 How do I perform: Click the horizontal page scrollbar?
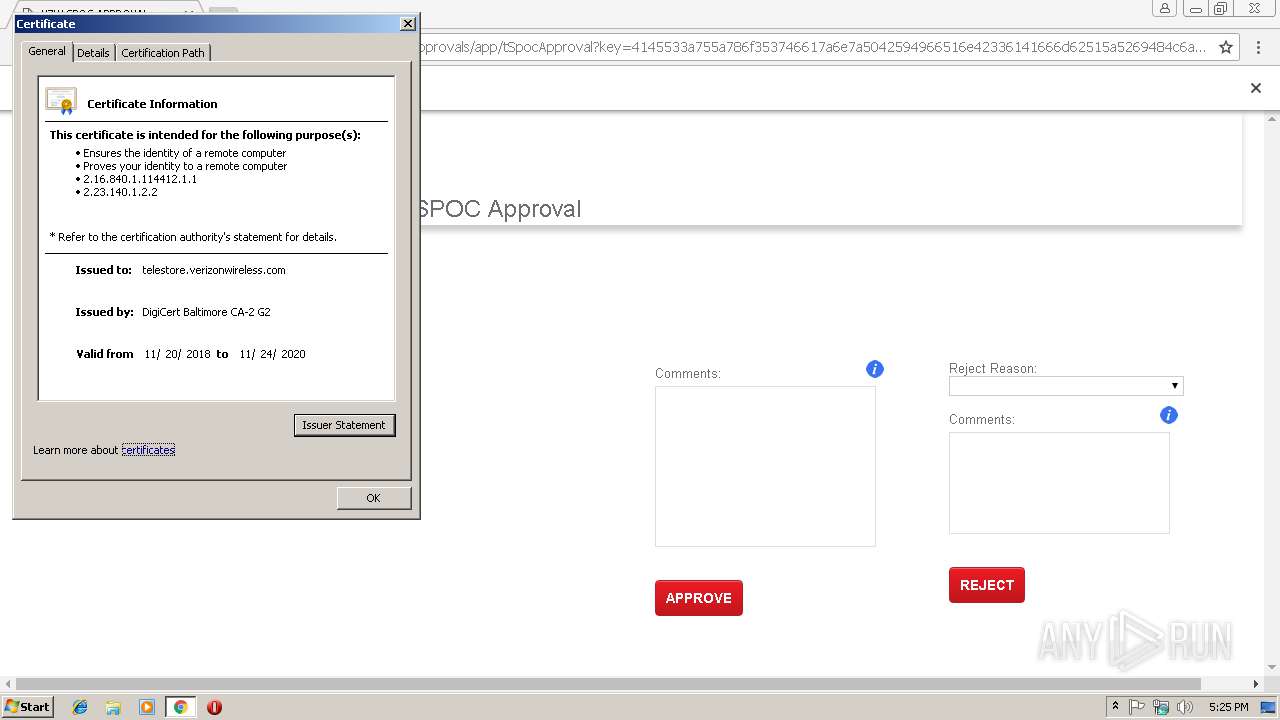608,684
